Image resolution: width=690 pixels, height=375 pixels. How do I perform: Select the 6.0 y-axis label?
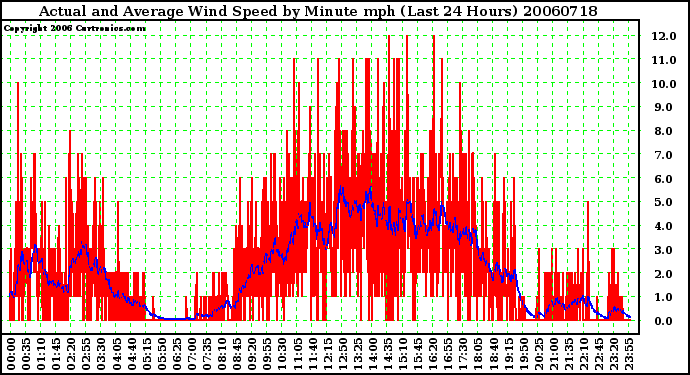point(664,179)
